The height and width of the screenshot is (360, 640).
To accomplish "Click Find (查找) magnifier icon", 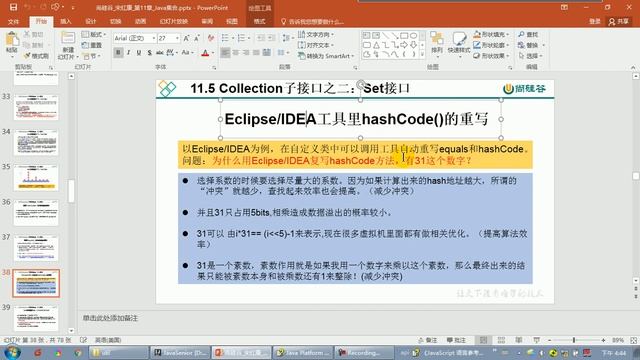I will [x=522, y=34].
